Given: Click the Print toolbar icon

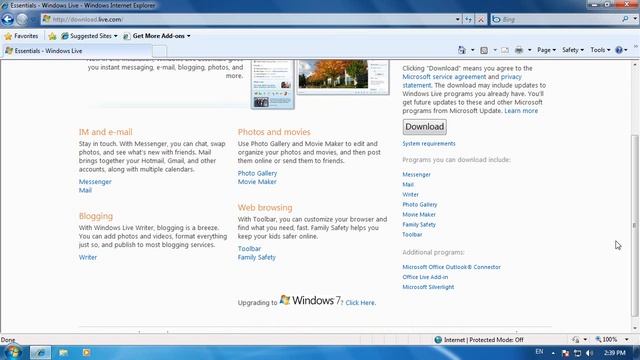Looking at the screenshot, I should point(519,50).
